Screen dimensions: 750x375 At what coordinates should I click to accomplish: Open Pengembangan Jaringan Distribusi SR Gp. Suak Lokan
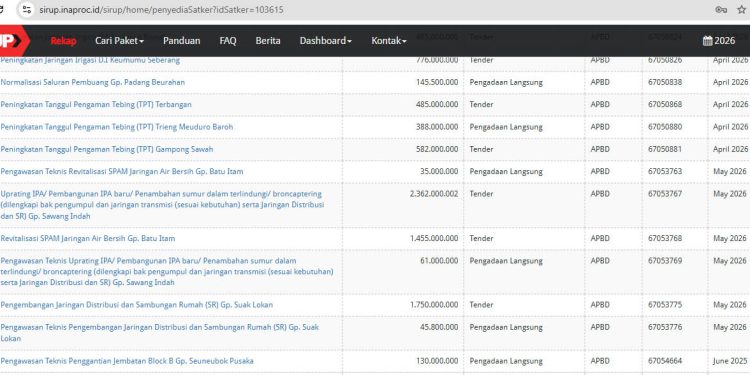pyautogui.click(x=137, y=305)
